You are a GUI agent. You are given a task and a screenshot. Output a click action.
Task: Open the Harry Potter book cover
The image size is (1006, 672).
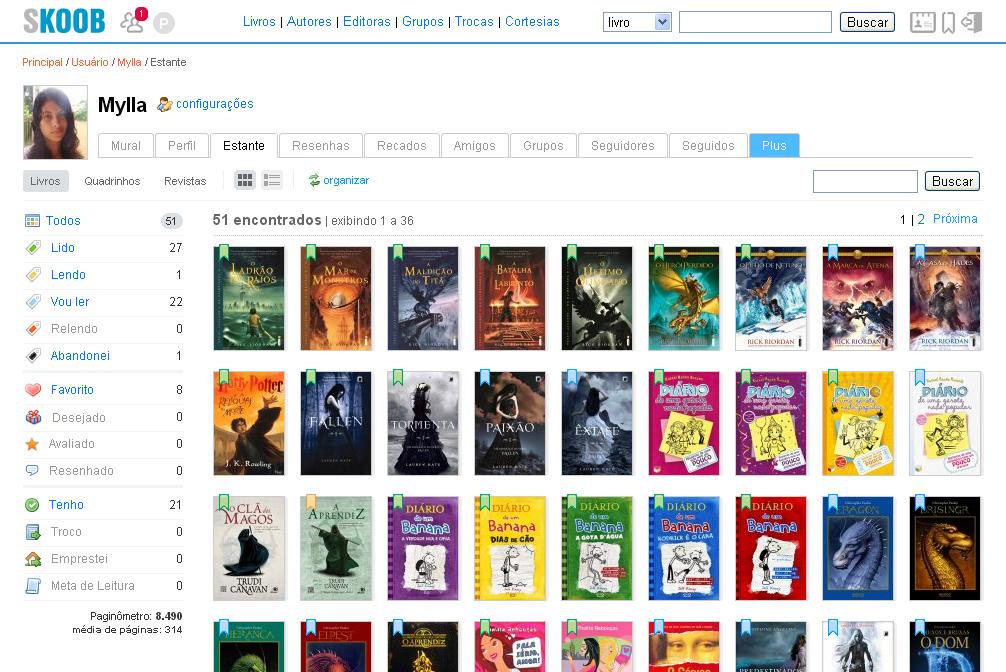point(249,424)
